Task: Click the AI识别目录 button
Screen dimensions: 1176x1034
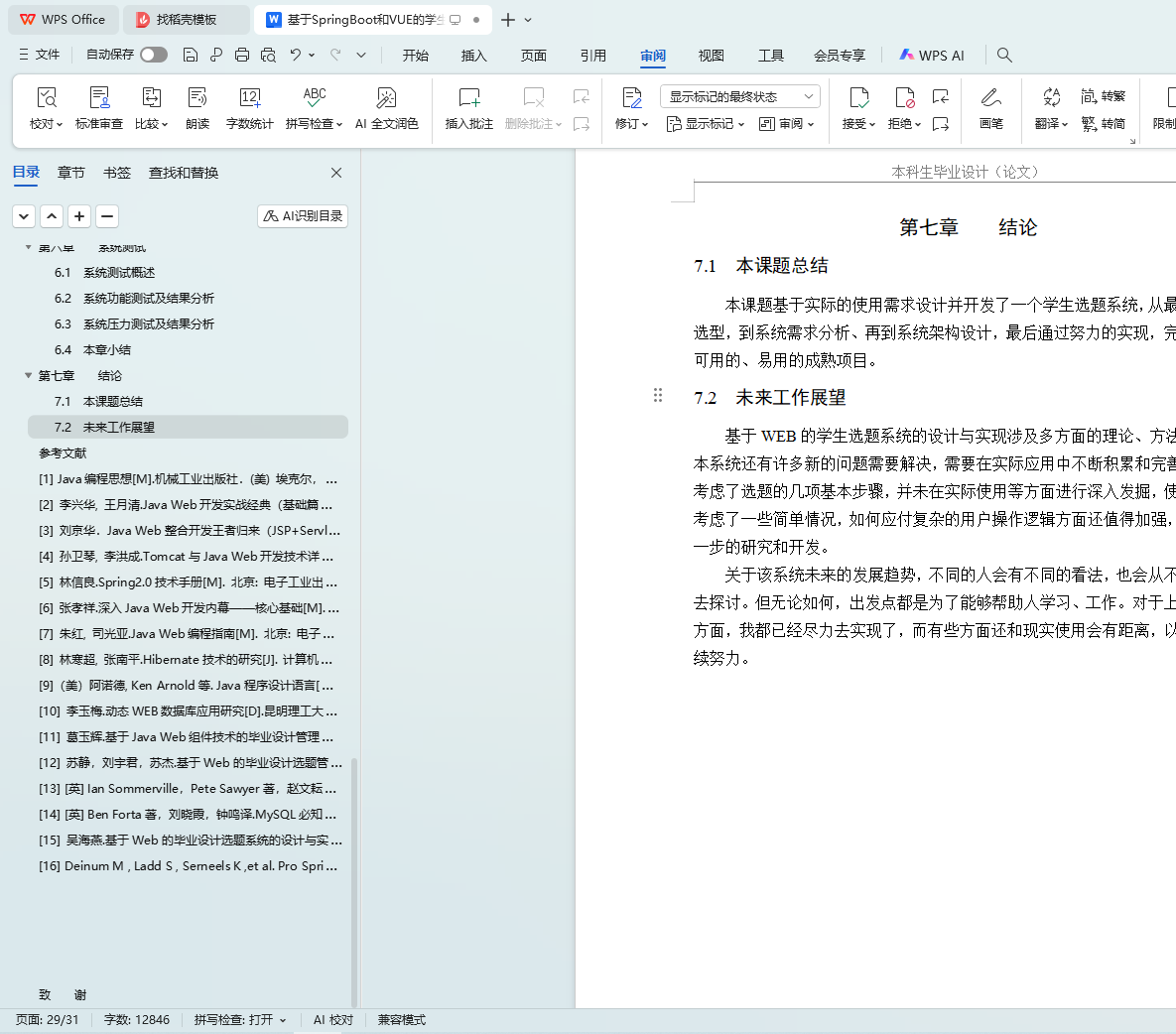Action: tap(303, 215)
